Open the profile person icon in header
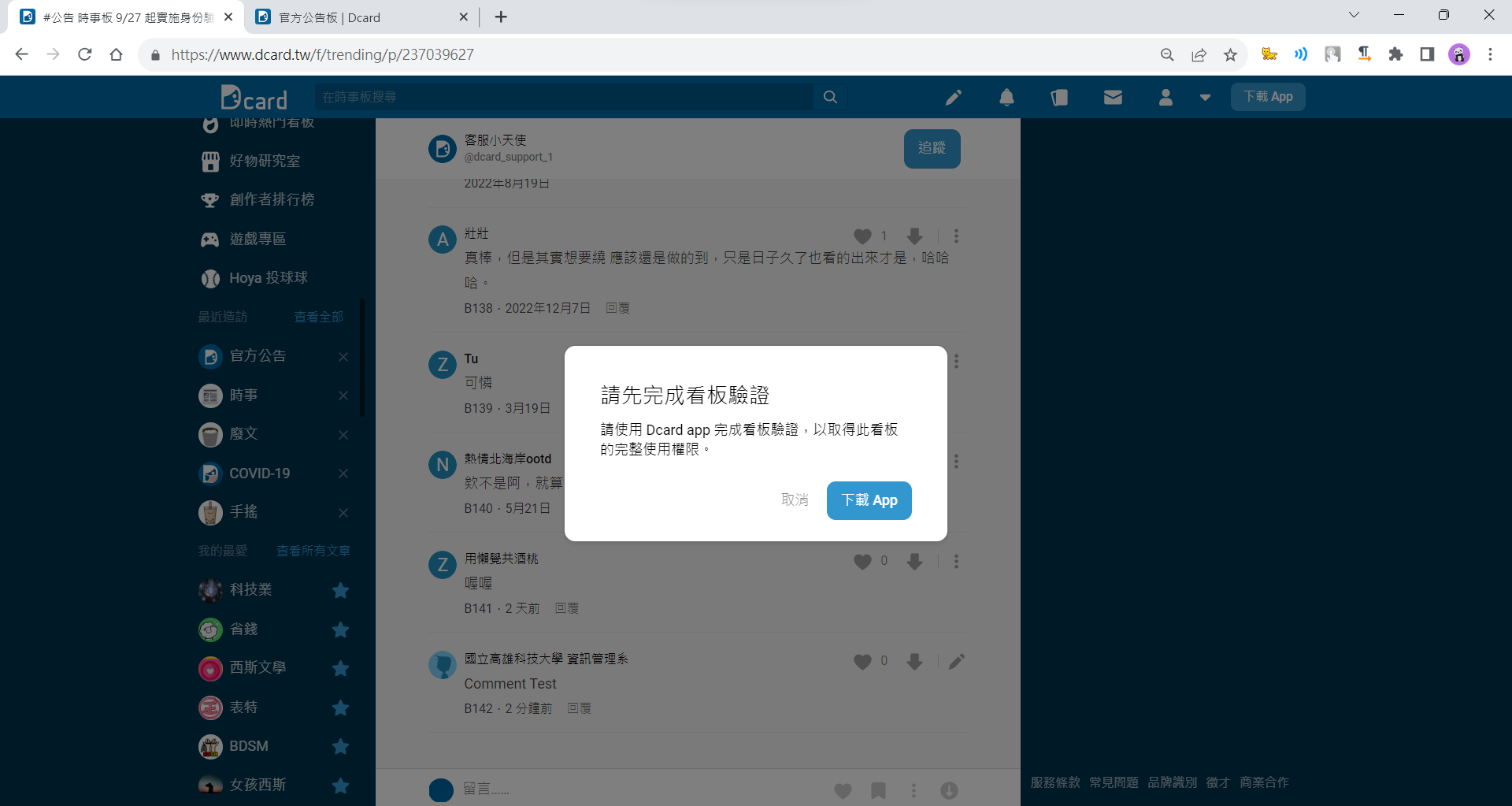The image size is (1512, 806). (1165, 97)
